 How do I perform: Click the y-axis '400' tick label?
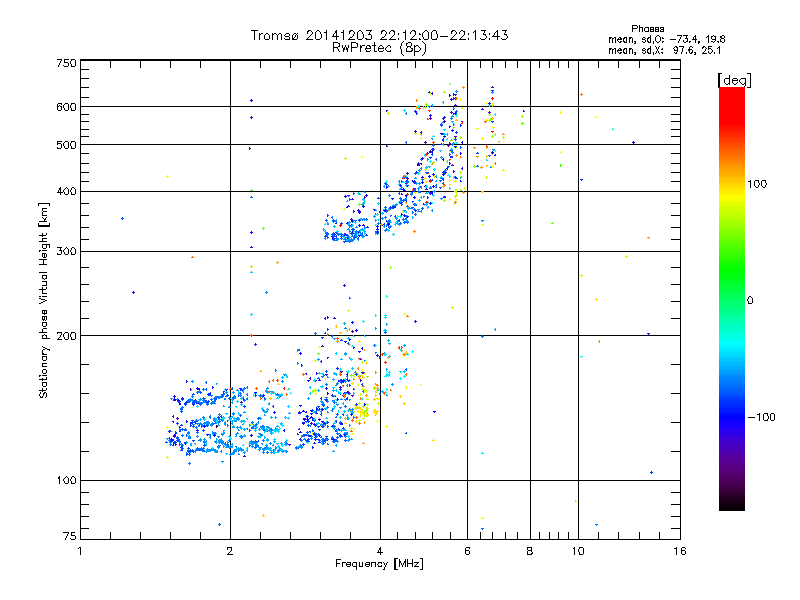tap(66, 192)
